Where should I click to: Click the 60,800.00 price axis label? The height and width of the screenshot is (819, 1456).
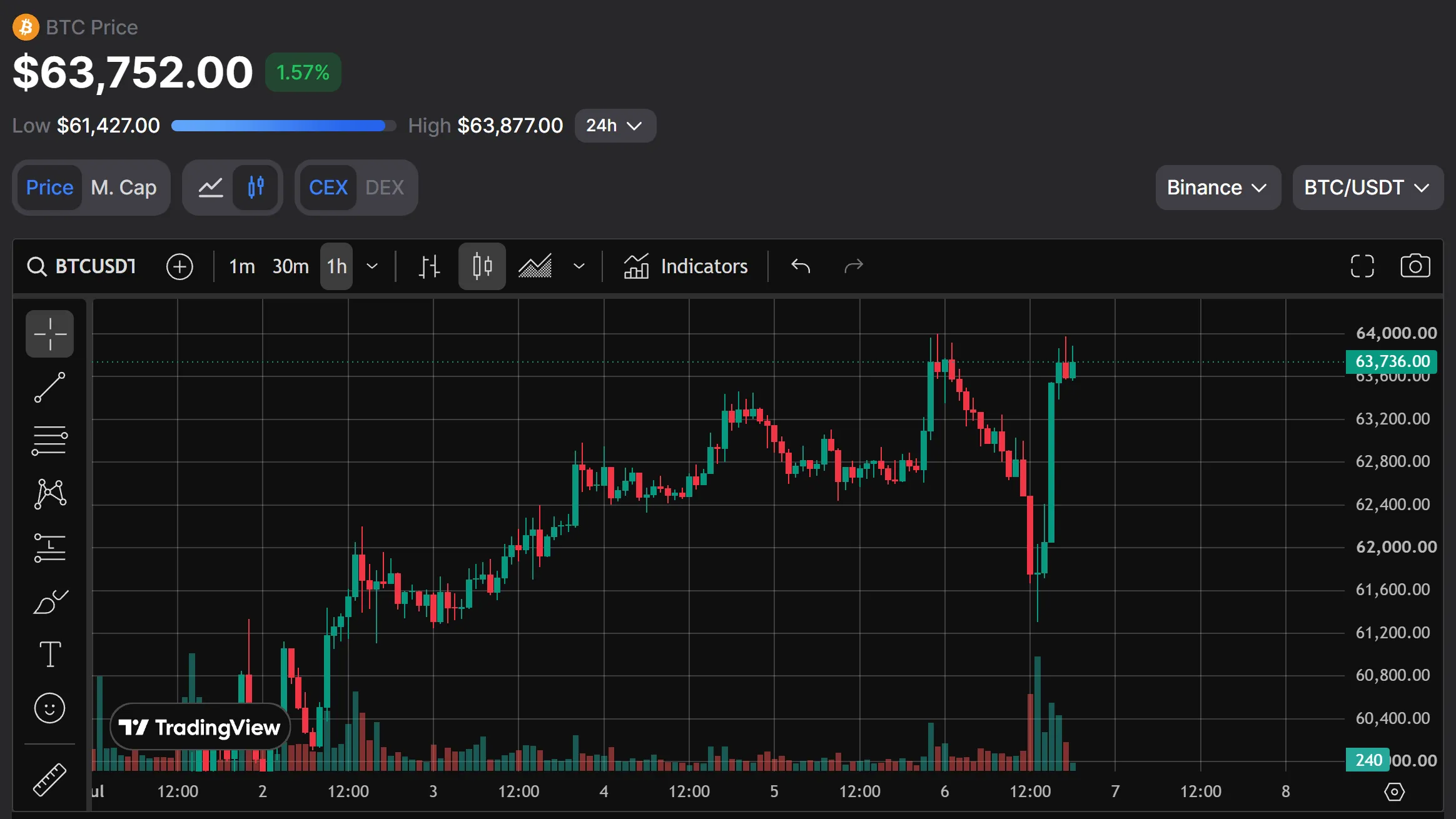click(1392, 675)
